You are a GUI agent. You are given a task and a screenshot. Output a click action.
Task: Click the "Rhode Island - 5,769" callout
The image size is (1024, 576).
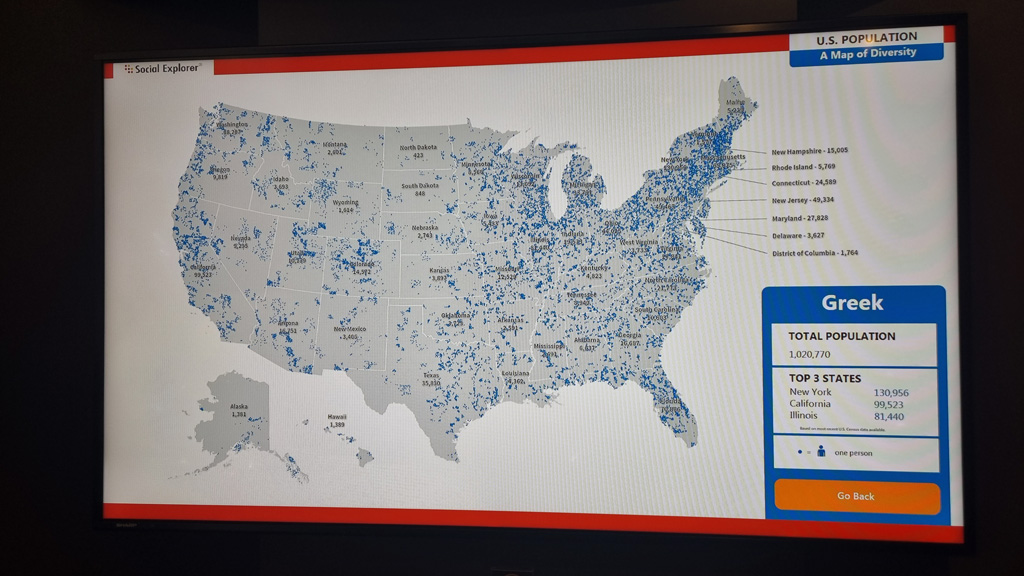coord(803,167)
